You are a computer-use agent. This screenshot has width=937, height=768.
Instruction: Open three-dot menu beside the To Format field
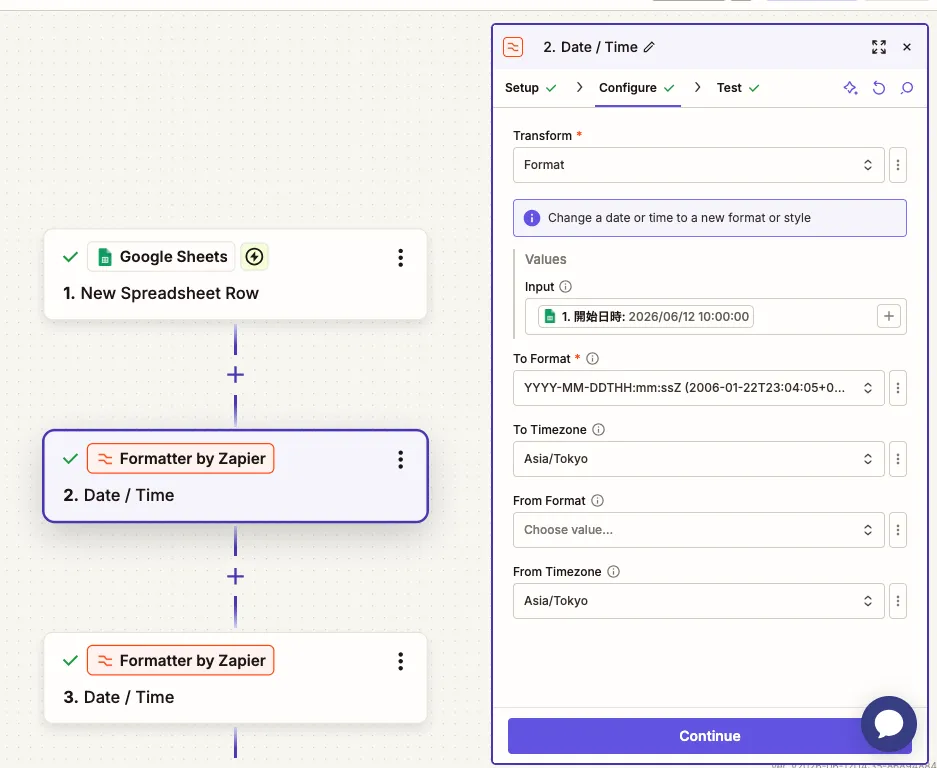pos(898,388)
